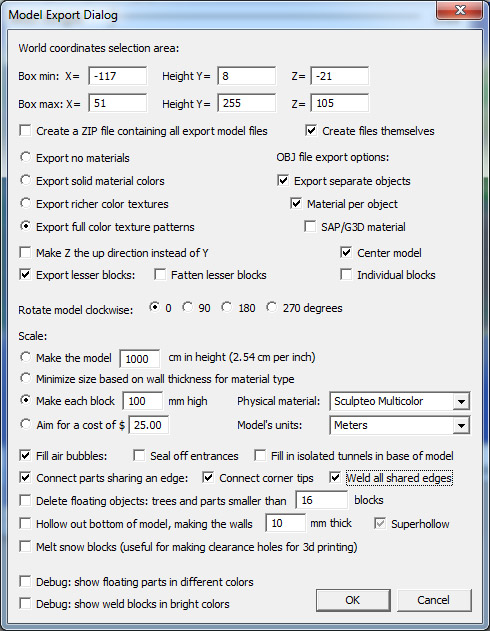Check Delete floating objects option
The width and height of the screenshot is (490, 631).
[x=25, y=501]
